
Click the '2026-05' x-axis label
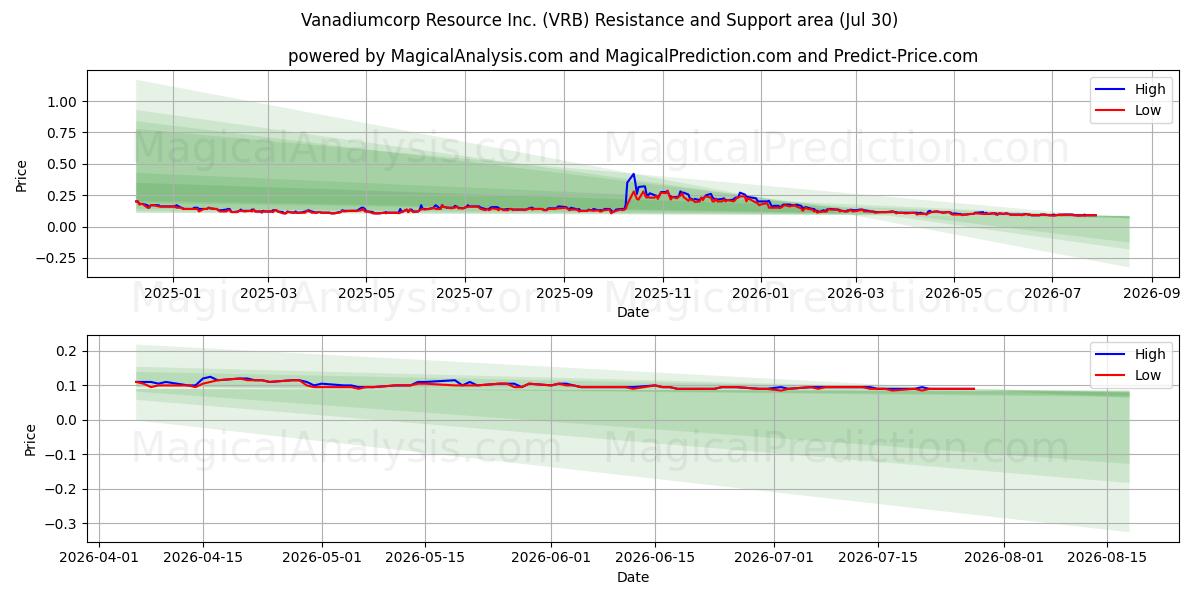tap(953, 293)
